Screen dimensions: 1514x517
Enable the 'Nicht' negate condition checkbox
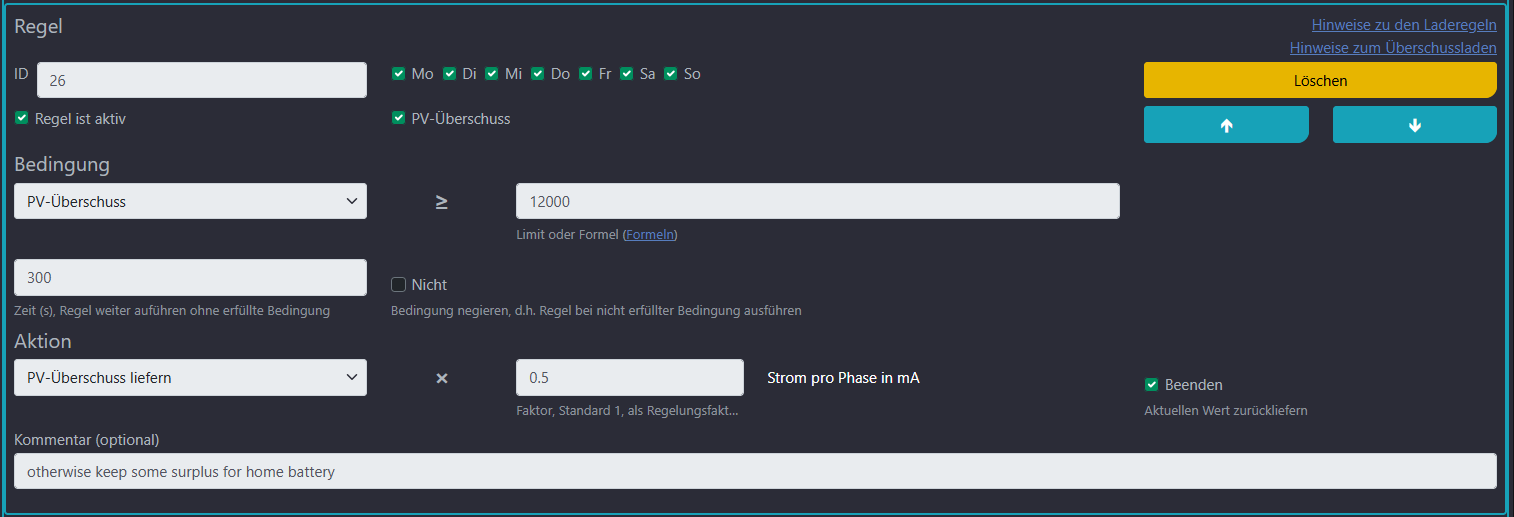tap(399, 285)
